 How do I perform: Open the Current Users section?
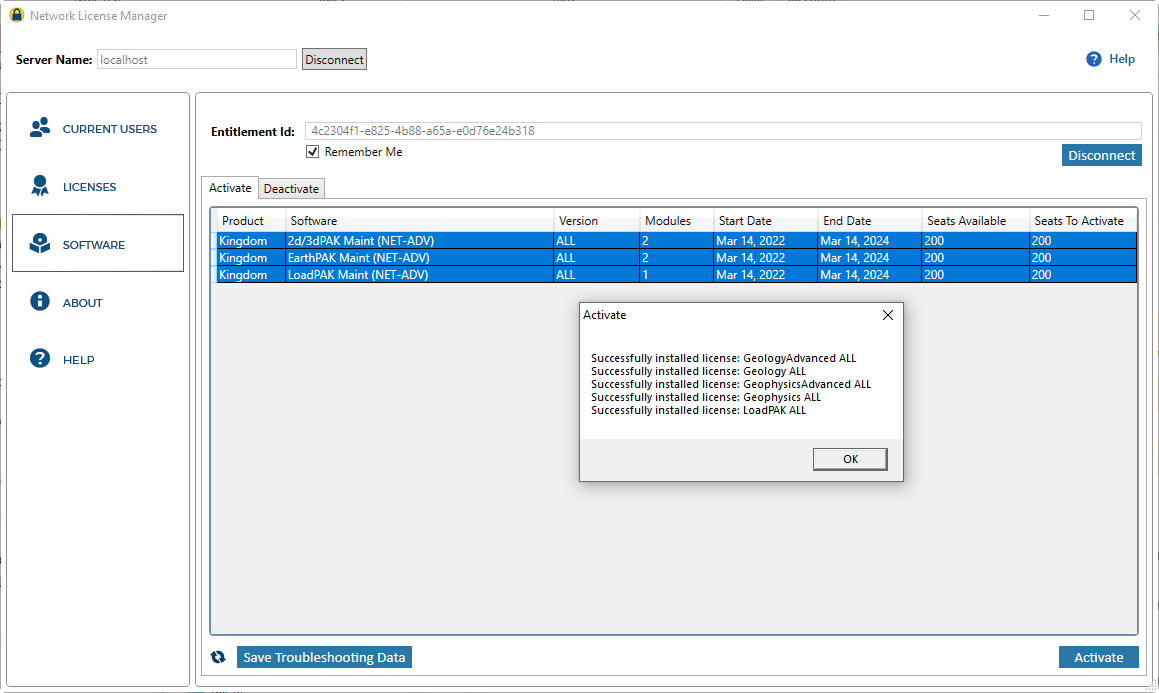(98, 129)
